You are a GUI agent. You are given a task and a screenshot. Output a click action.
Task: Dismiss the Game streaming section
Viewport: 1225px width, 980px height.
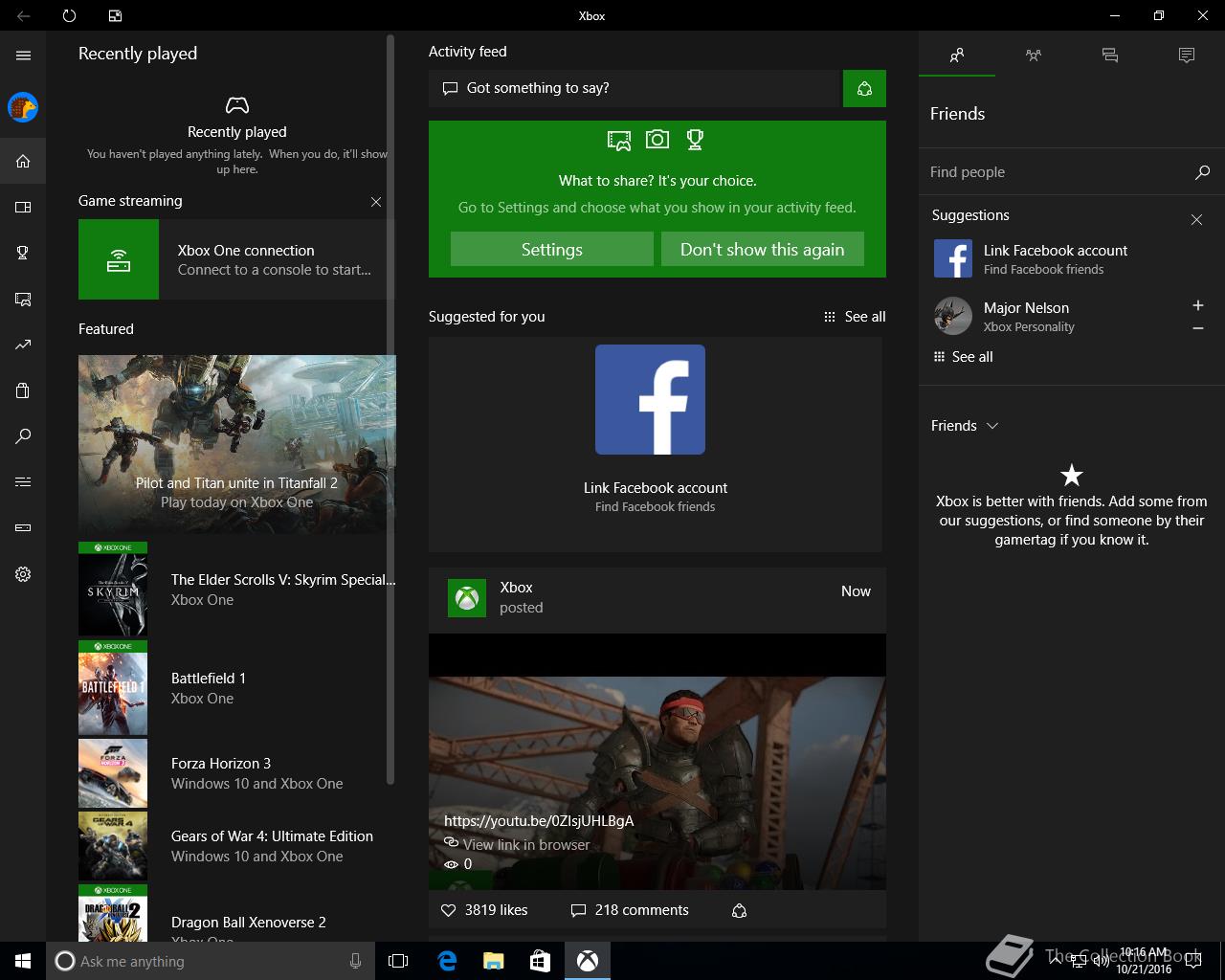(x=376, y=202)
